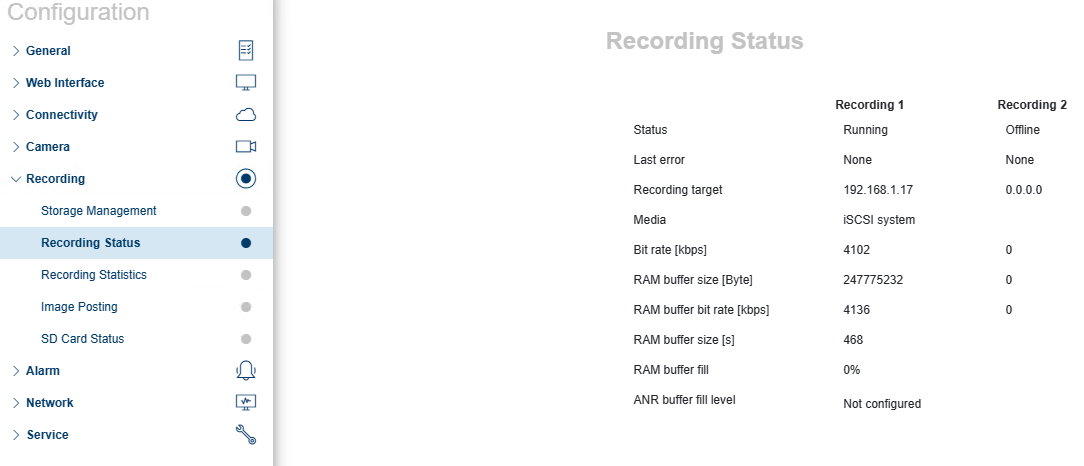This screenshot has height=466, width=1084.
Task: Click the General checklist icon
Action: (x=246, y=51)
